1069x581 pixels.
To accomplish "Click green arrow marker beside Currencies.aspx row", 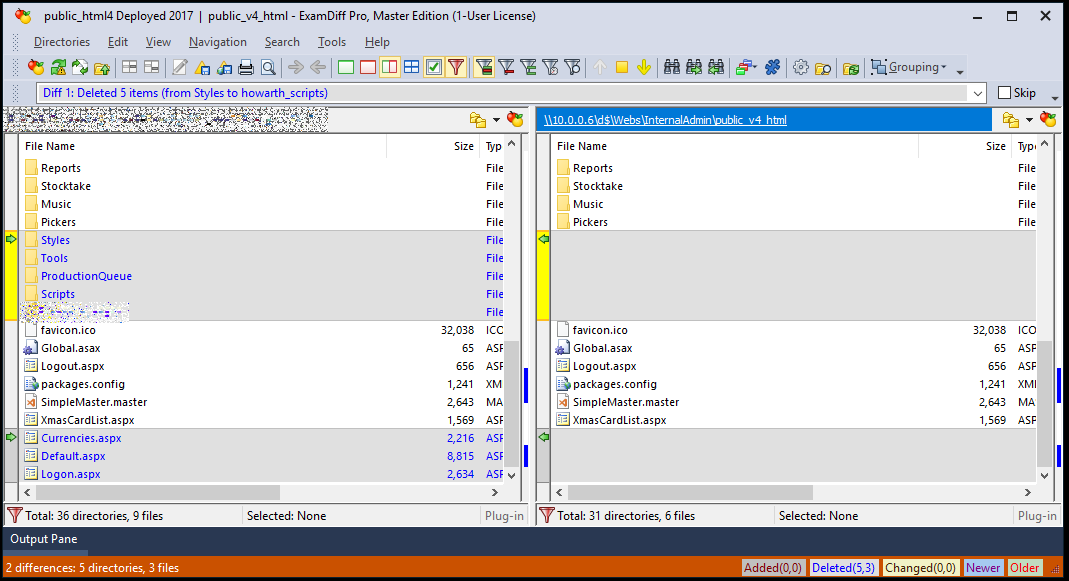I will tap(11, 437).
